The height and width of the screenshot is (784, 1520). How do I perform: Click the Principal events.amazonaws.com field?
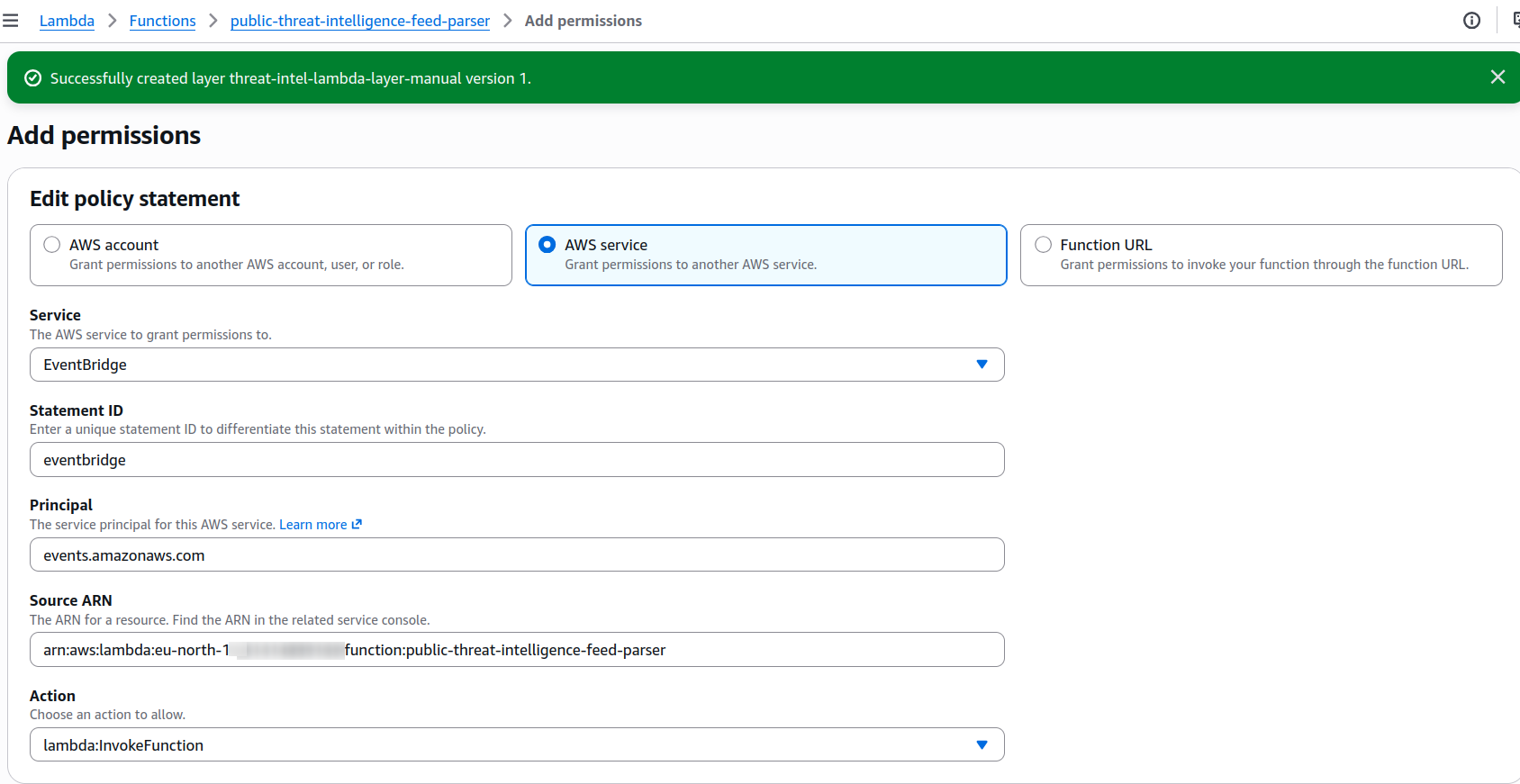pyautogui.click(x=517, y=554)
